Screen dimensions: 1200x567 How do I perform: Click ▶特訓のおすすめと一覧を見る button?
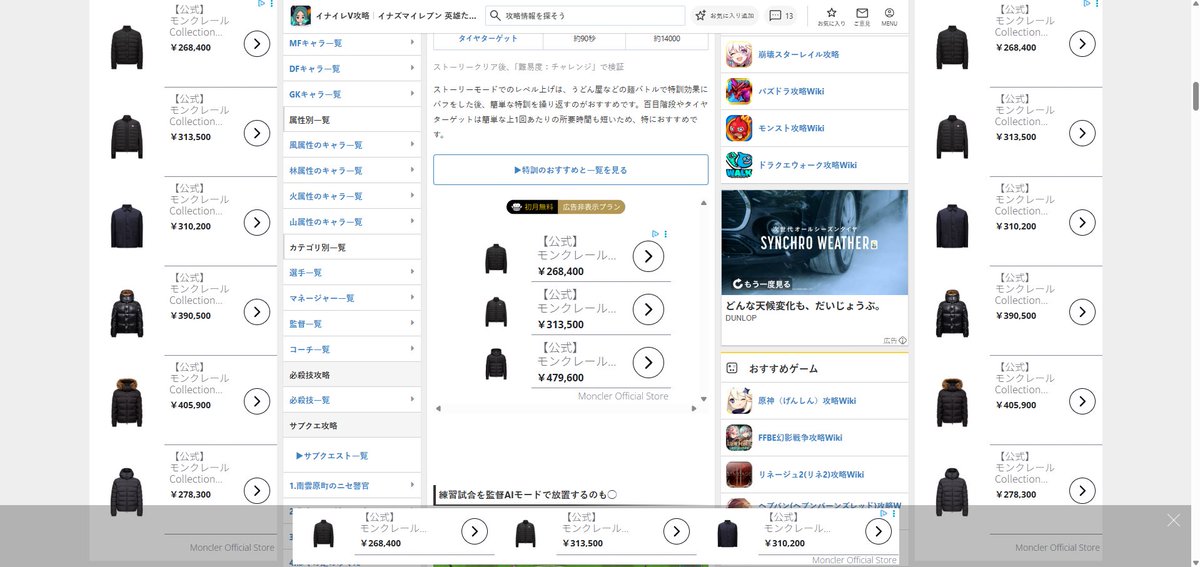click(x=571, y=170)
